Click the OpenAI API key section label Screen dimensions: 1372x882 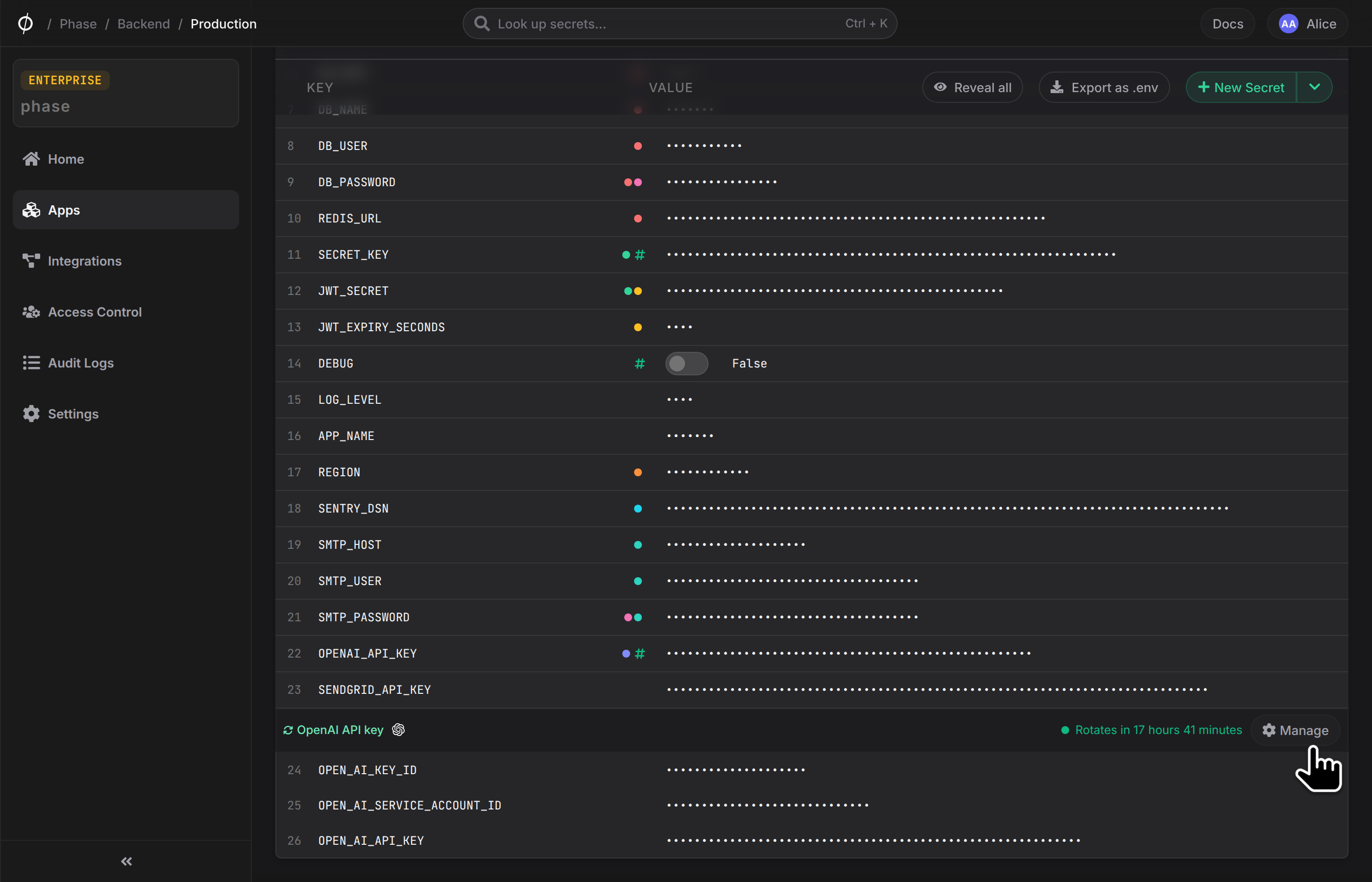(340, 730)
